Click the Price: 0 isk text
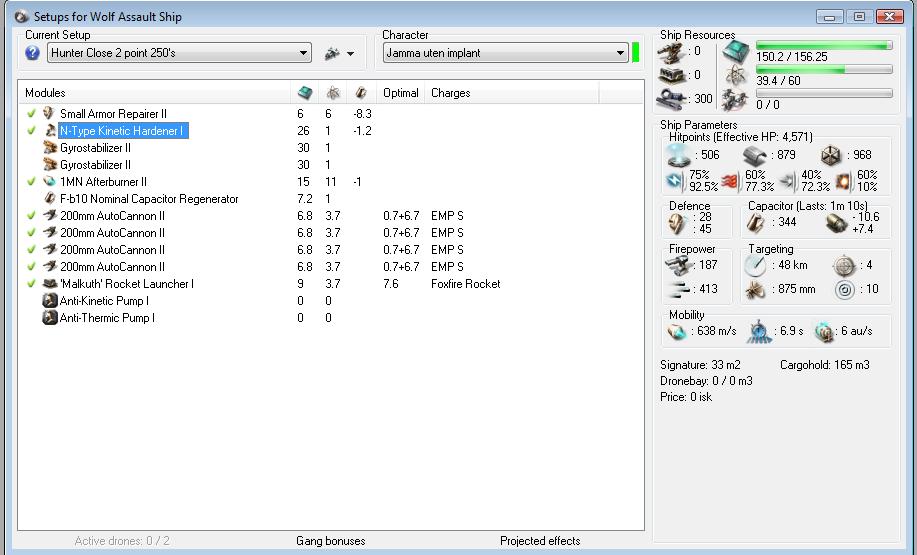 (686, 397)
